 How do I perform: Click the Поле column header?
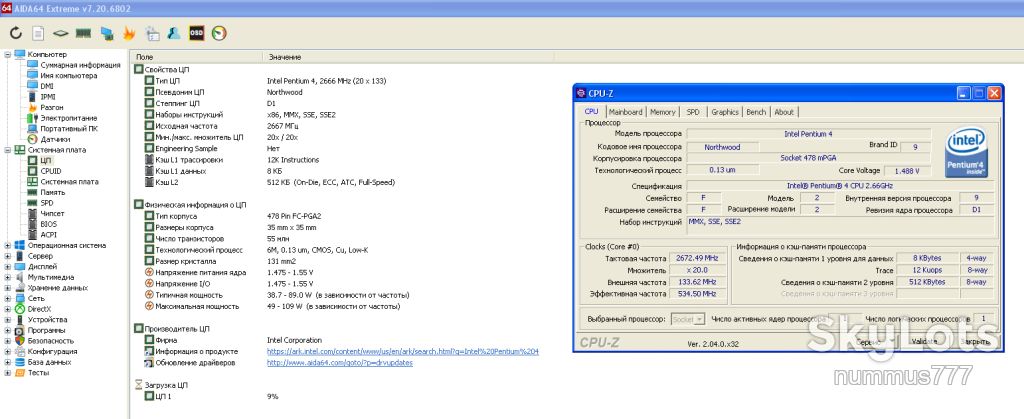tap(196, 57)
